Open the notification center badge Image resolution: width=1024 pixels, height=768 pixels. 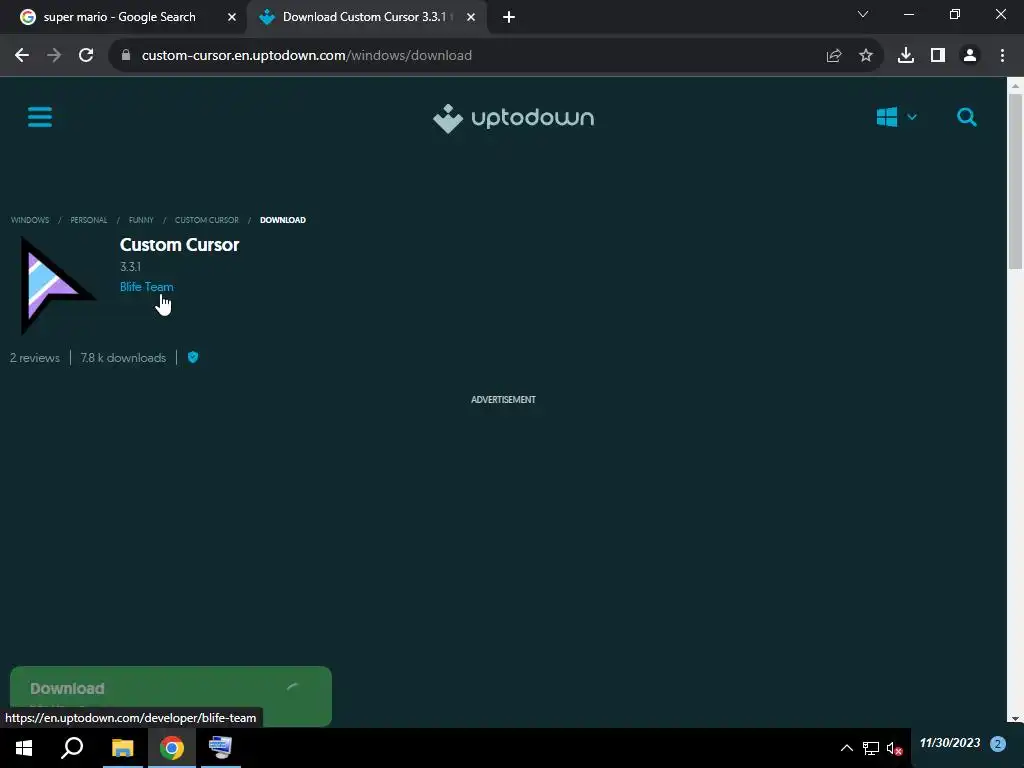998,744
